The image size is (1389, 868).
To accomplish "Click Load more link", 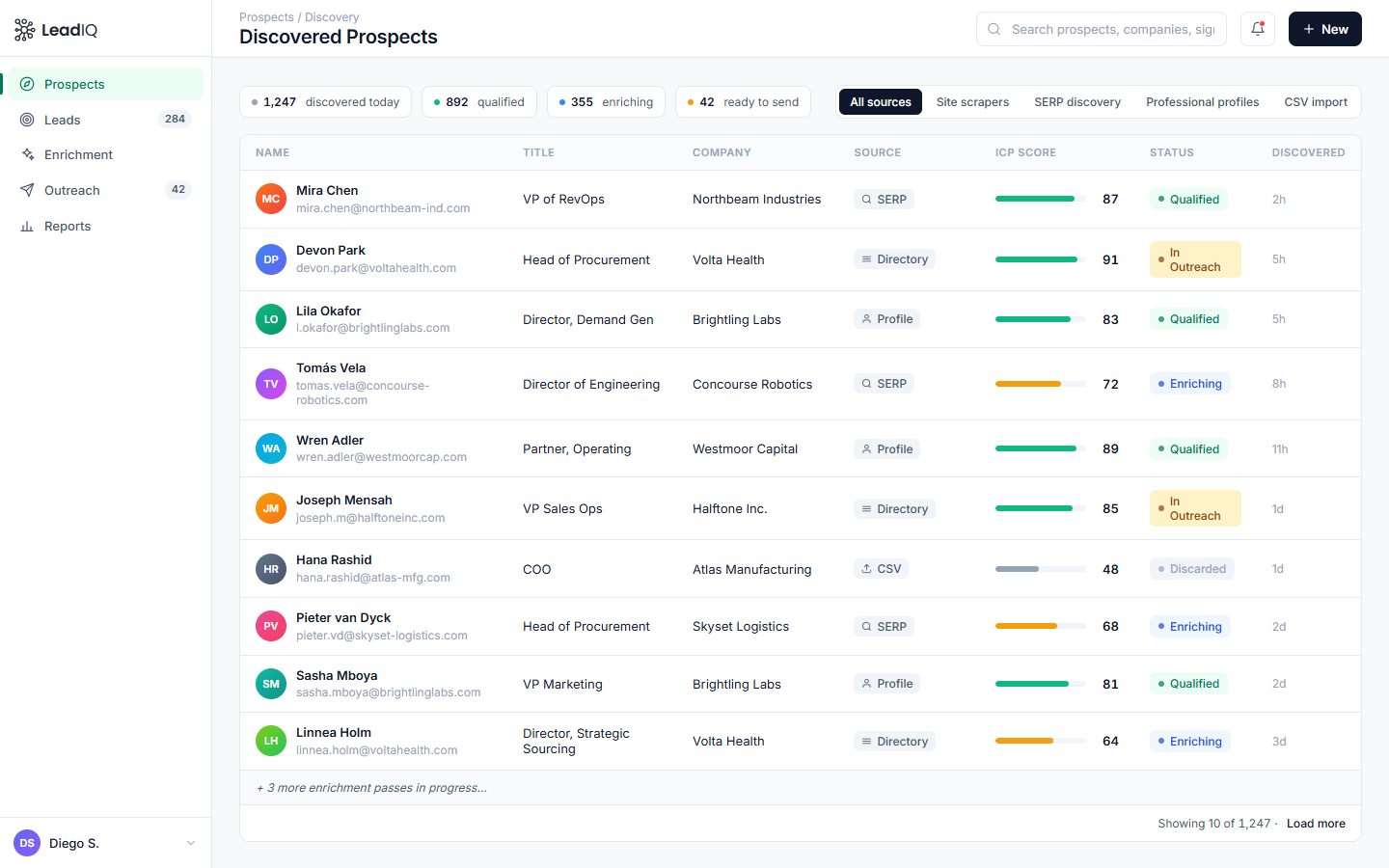I will point(1316,824).
